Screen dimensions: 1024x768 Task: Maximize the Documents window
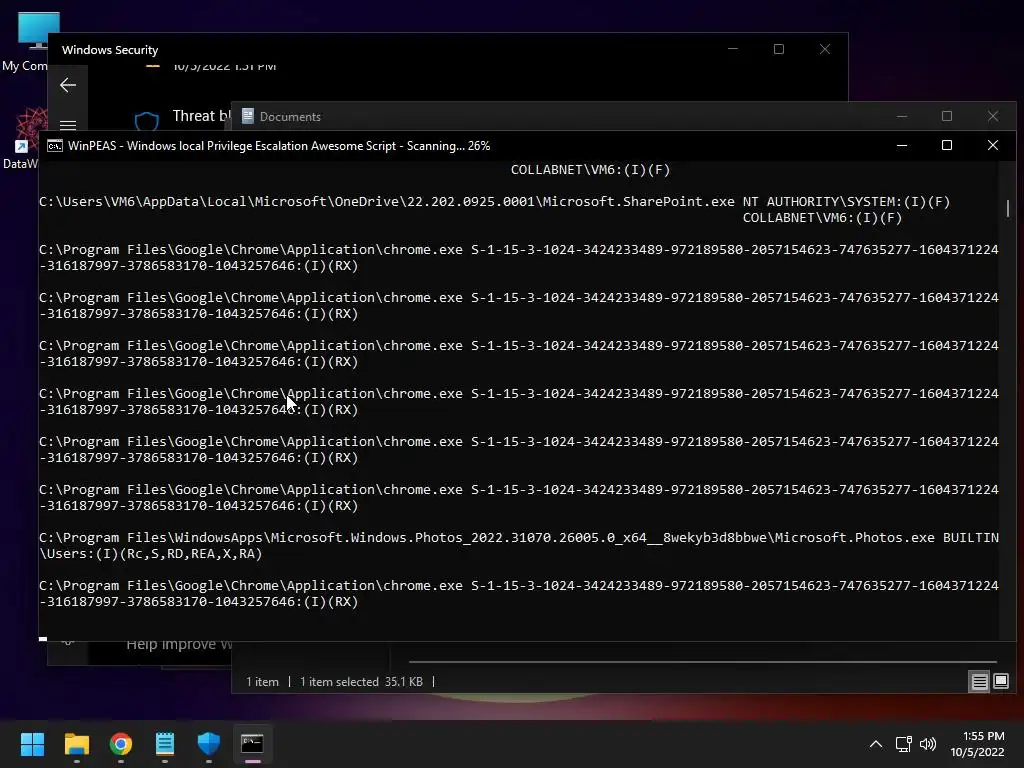[x=947, y=116]
